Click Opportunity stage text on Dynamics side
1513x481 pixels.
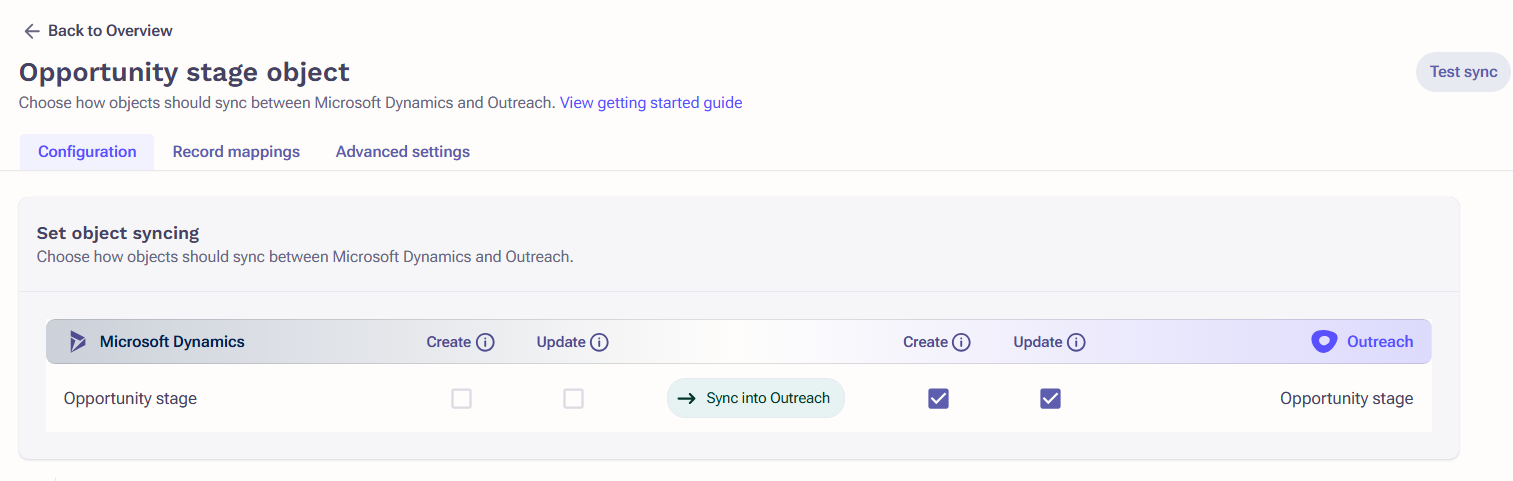click(x=130, y=399)
